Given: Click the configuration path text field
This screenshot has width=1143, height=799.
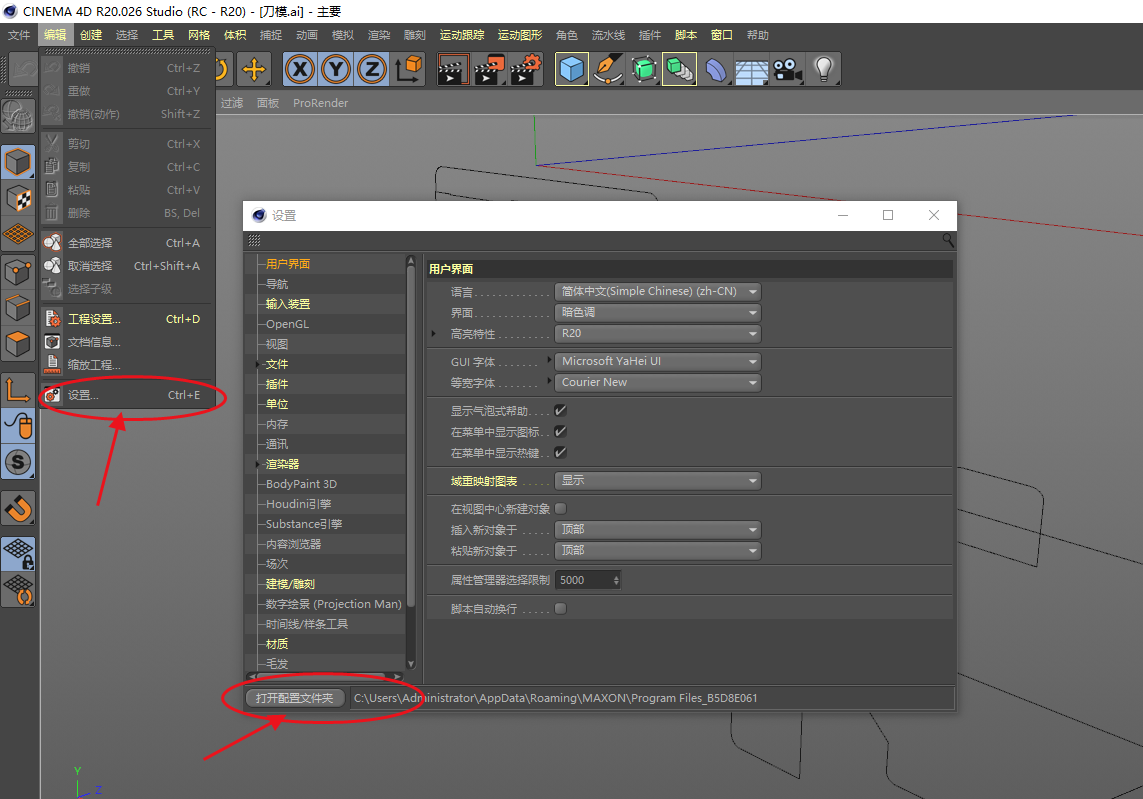Looking at the screenshot, I should [x=652, y=698].
